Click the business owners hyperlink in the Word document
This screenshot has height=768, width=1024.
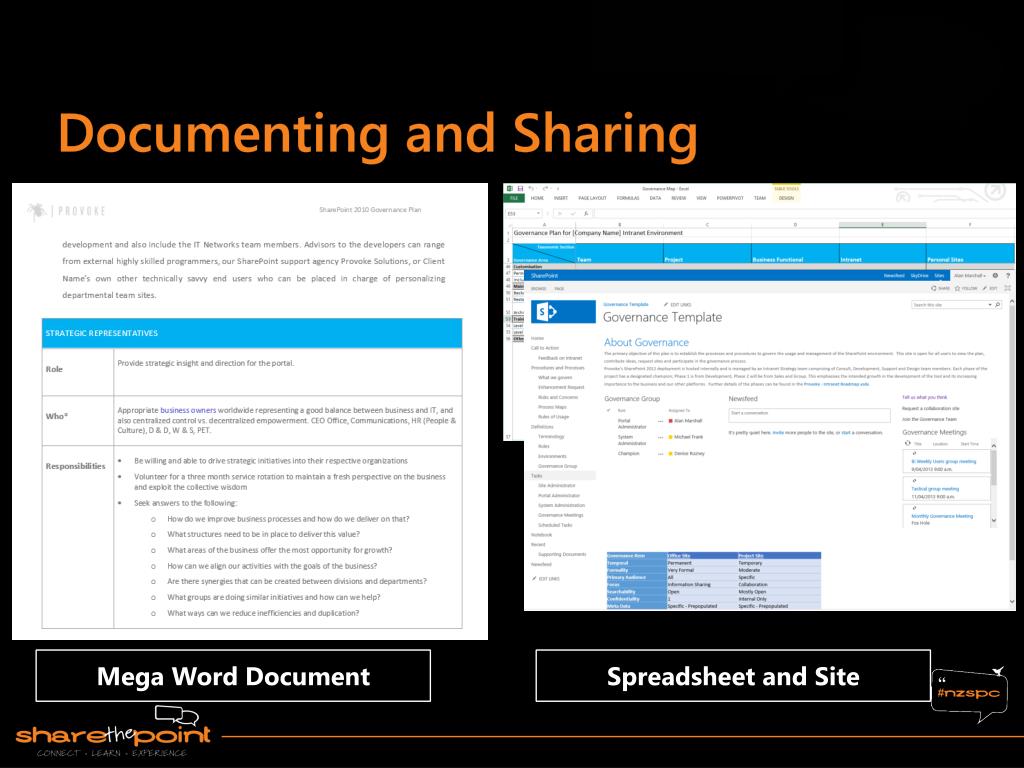coord(188,410)
